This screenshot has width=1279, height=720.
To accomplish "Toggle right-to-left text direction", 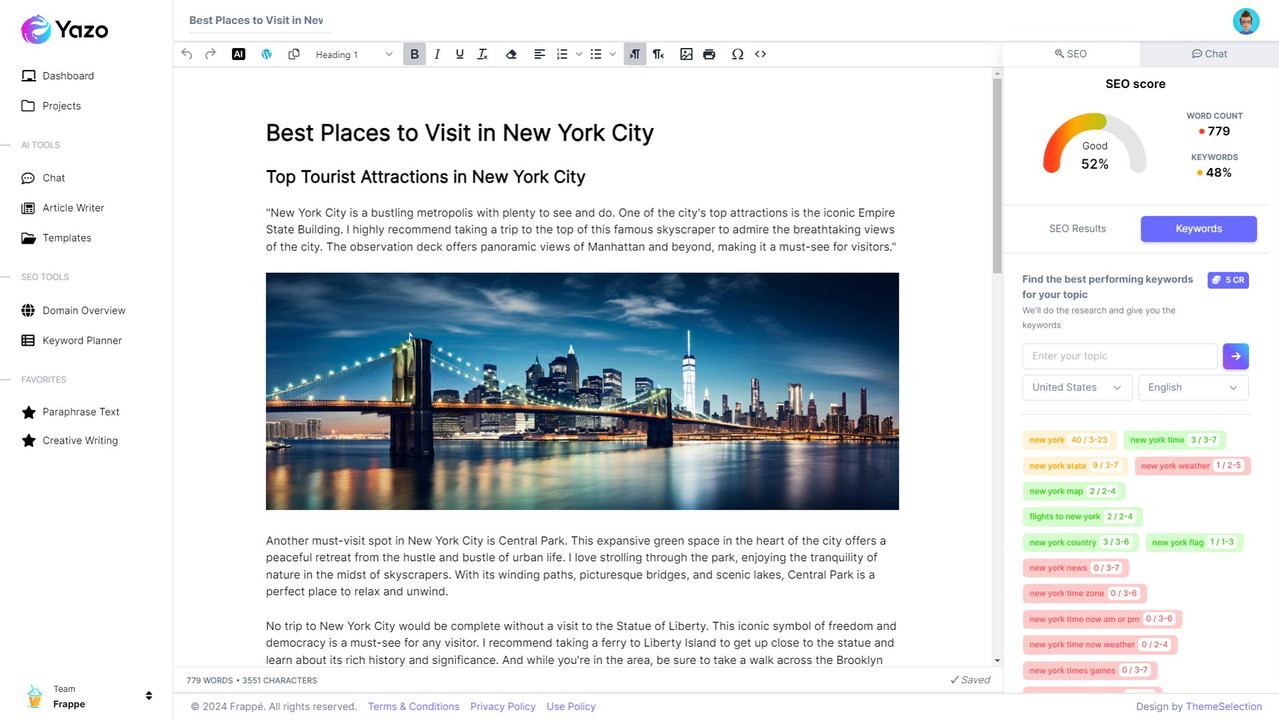I will (x=658, y=54).
